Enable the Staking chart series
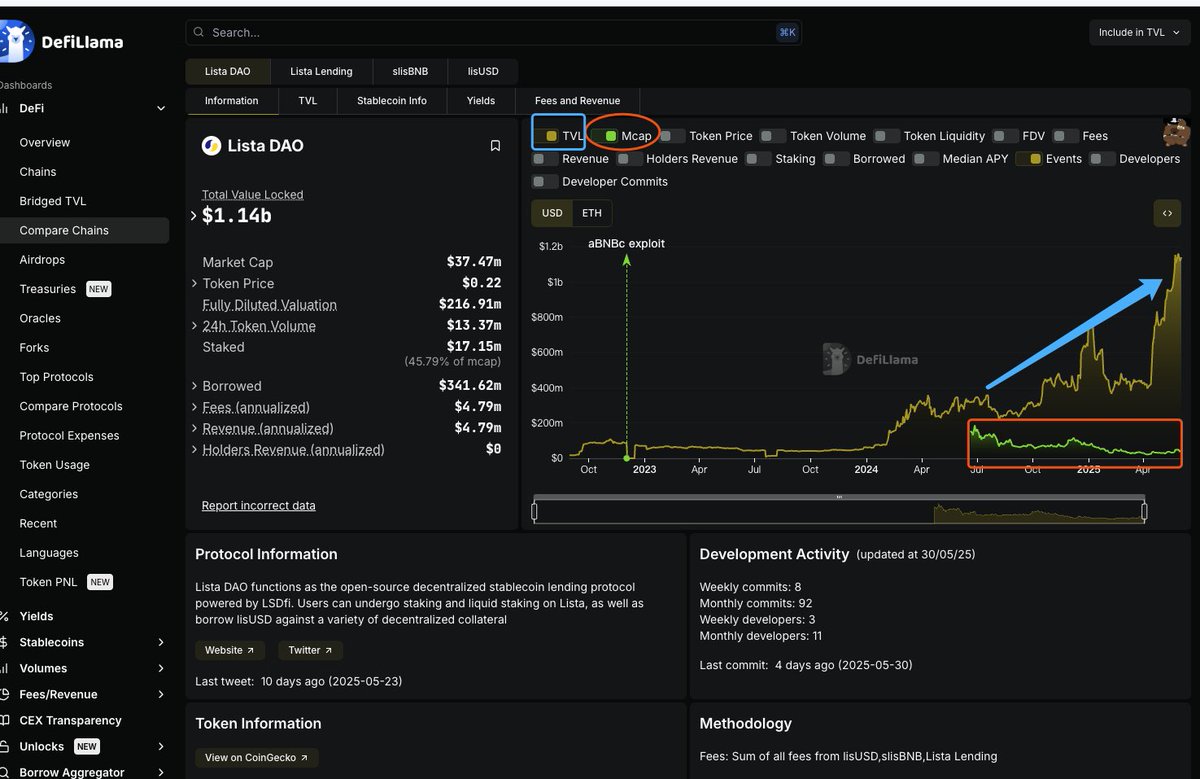Image resolution: width=1200 pixels, height=779 pixels. (759, 159)
